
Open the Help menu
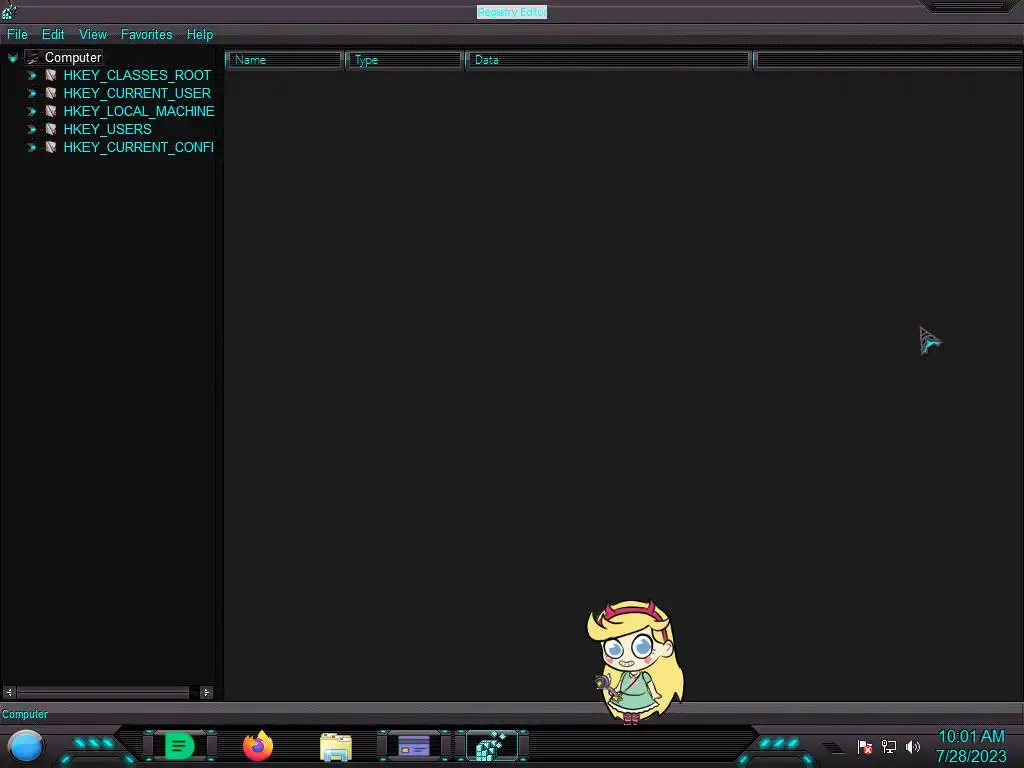[x=200, y=35]
